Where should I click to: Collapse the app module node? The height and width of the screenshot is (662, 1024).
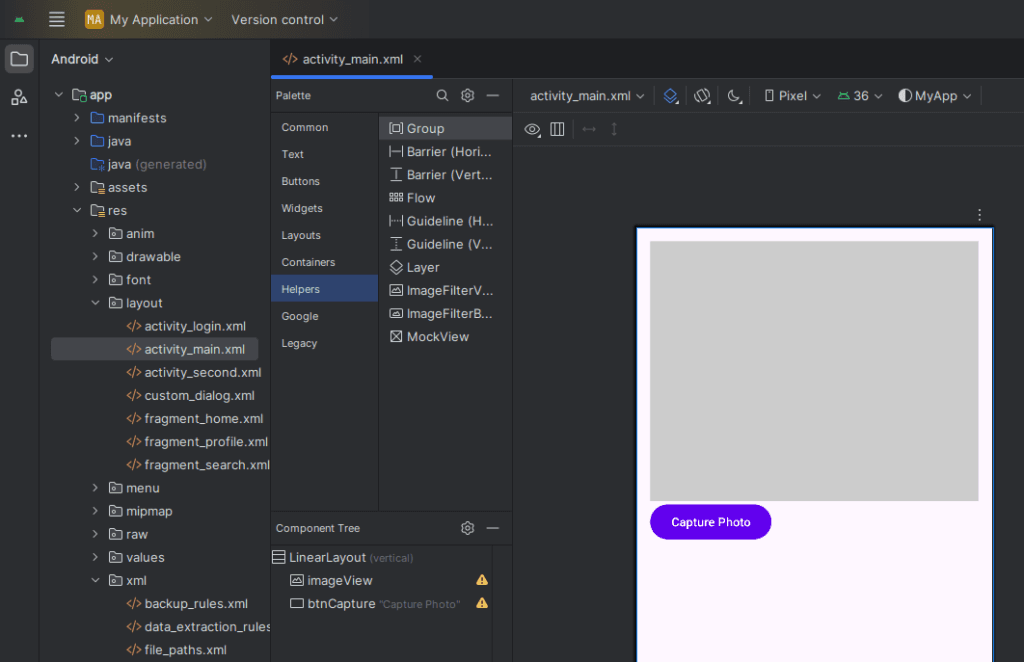point(59,95)
